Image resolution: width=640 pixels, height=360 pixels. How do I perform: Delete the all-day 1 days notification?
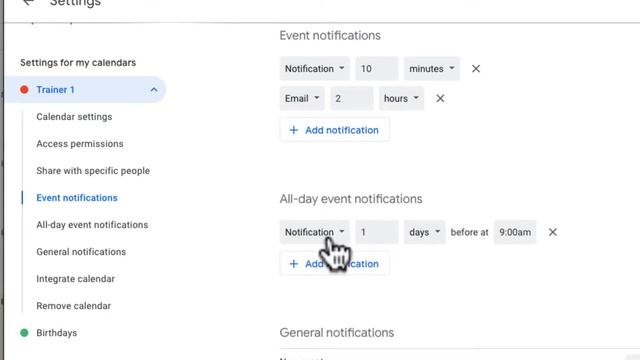tap(553, 232)
